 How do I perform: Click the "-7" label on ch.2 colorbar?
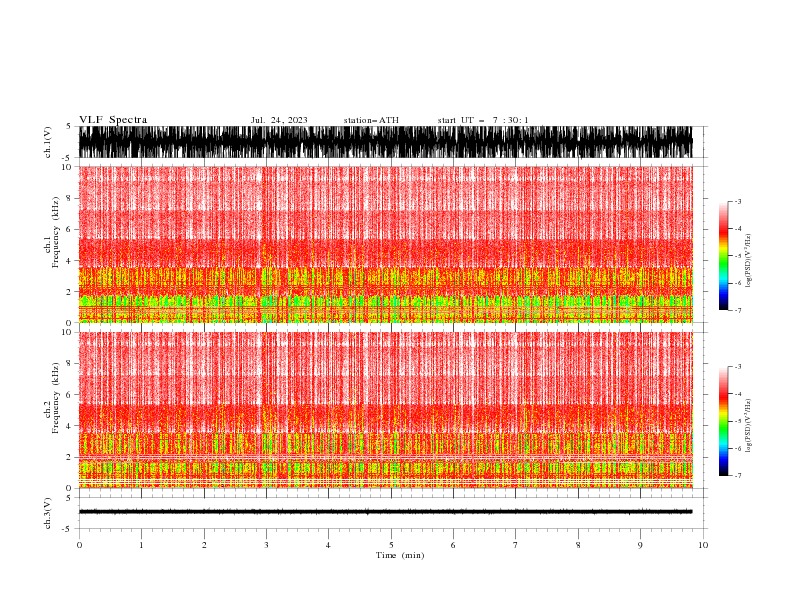738,476
